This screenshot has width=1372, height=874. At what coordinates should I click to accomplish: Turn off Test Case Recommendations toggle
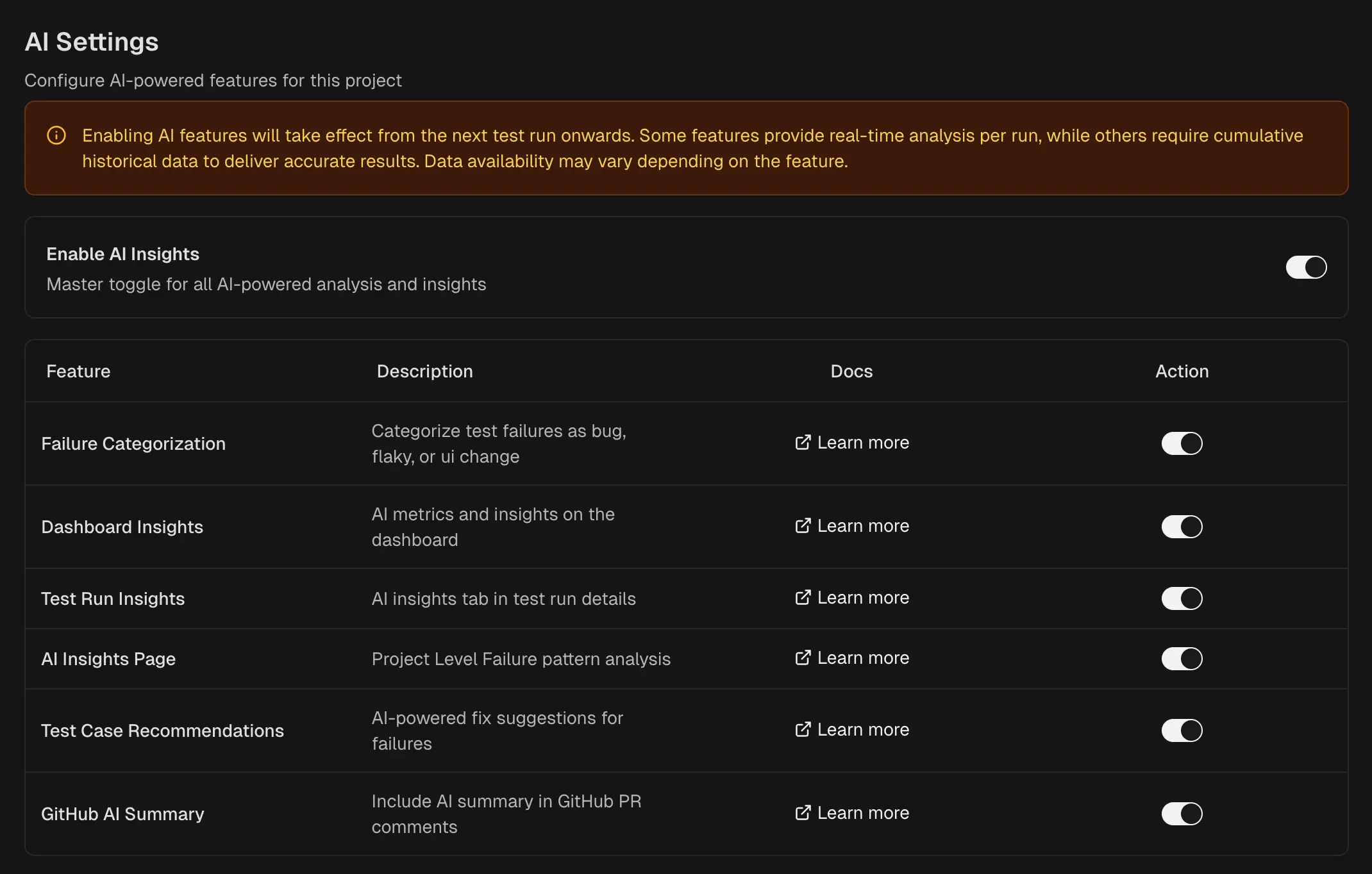tap(1182, 730)
